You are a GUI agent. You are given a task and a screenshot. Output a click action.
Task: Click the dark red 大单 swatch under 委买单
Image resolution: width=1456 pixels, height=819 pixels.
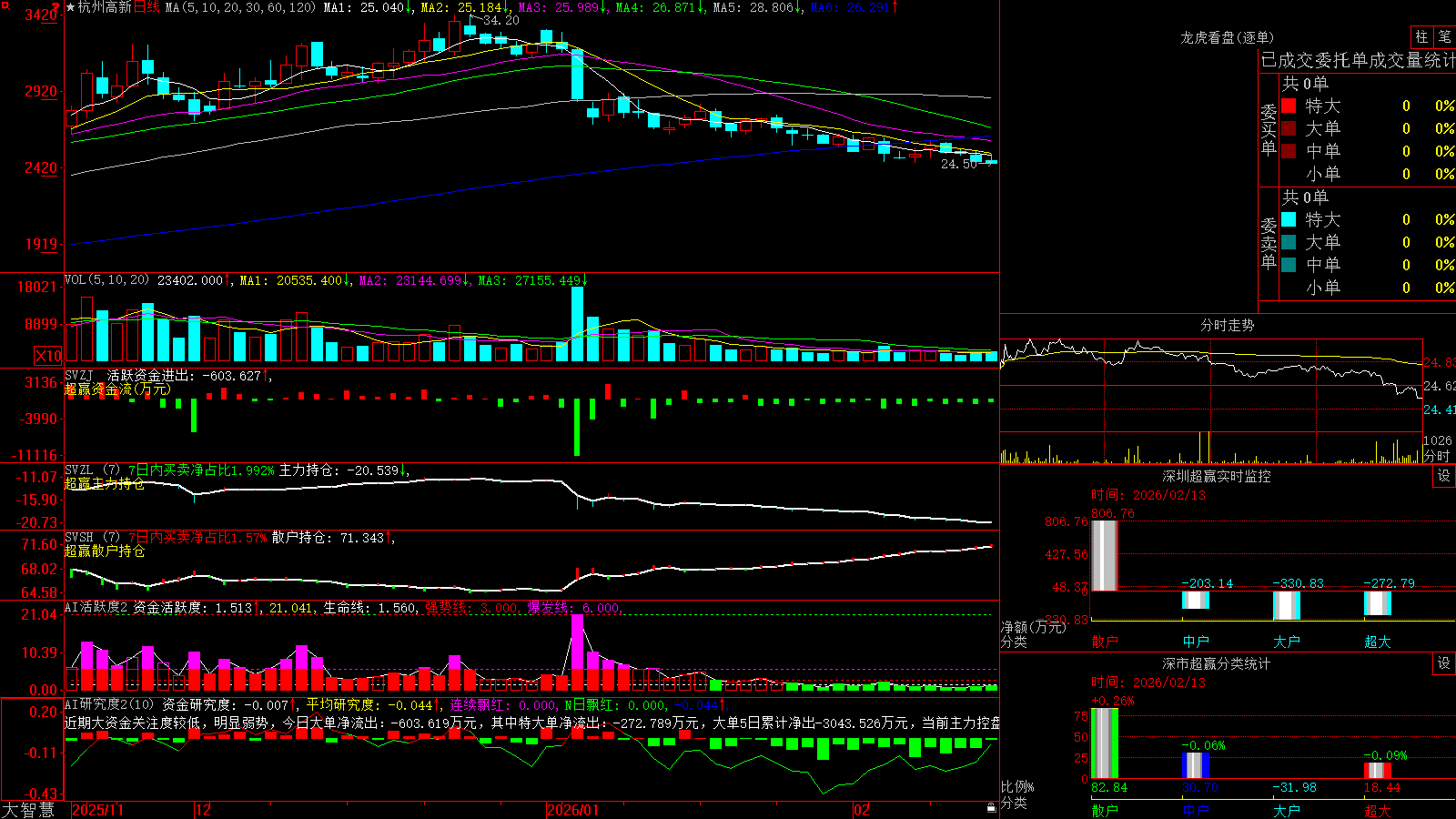pos(1289,128)
